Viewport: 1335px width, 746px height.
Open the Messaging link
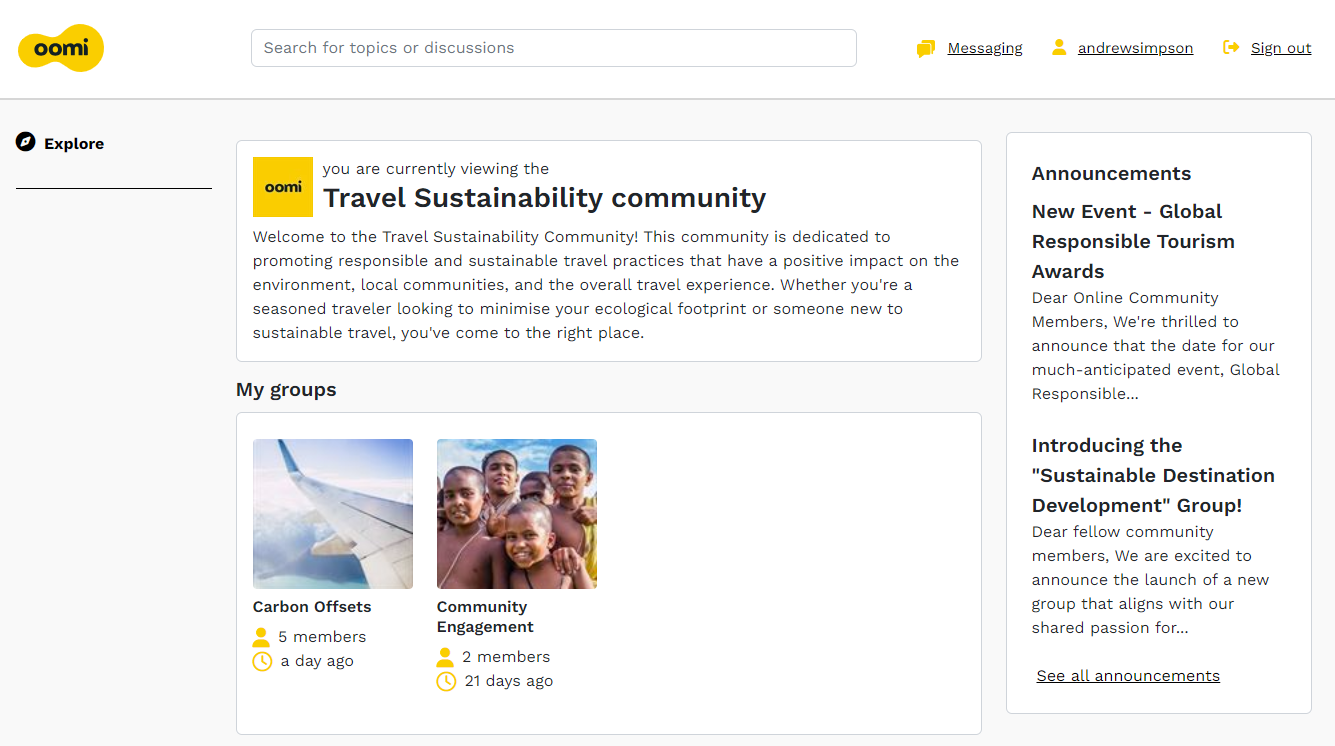coord(984,48)
